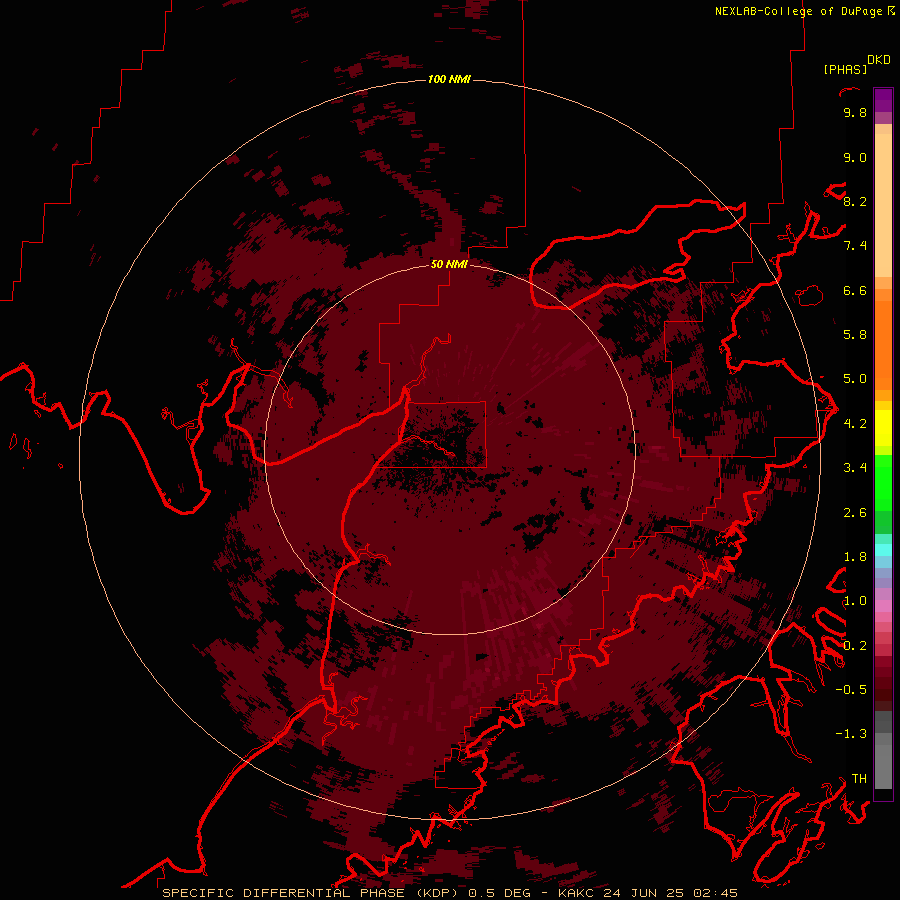The height and width of the screenshot is (900, 900).
Task: Click the 0.2 scale value
Action: coord(855,646)
